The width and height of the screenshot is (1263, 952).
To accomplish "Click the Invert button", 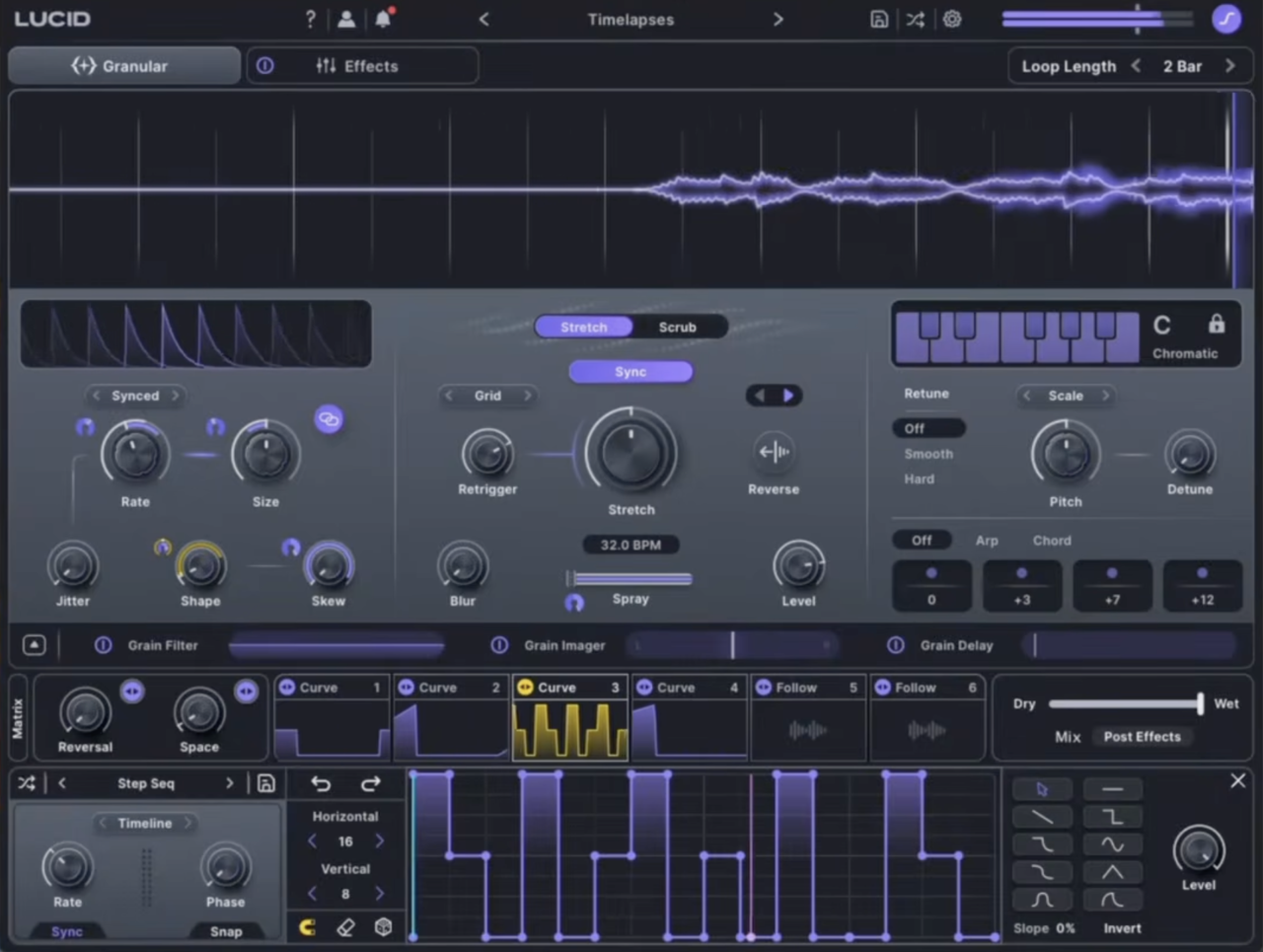I will (x=1122, y=928).
